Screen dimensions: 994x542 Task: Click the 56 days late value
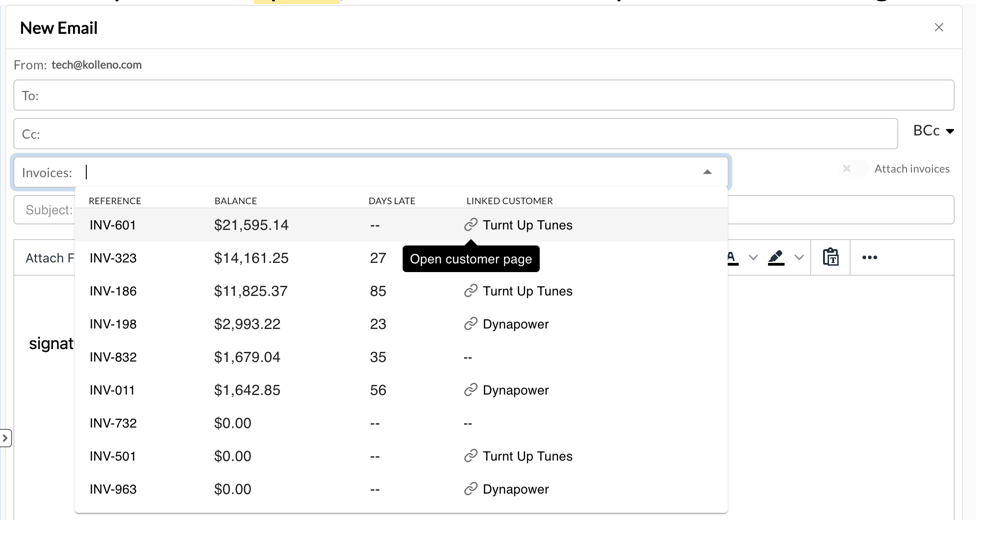click(378, 390)
